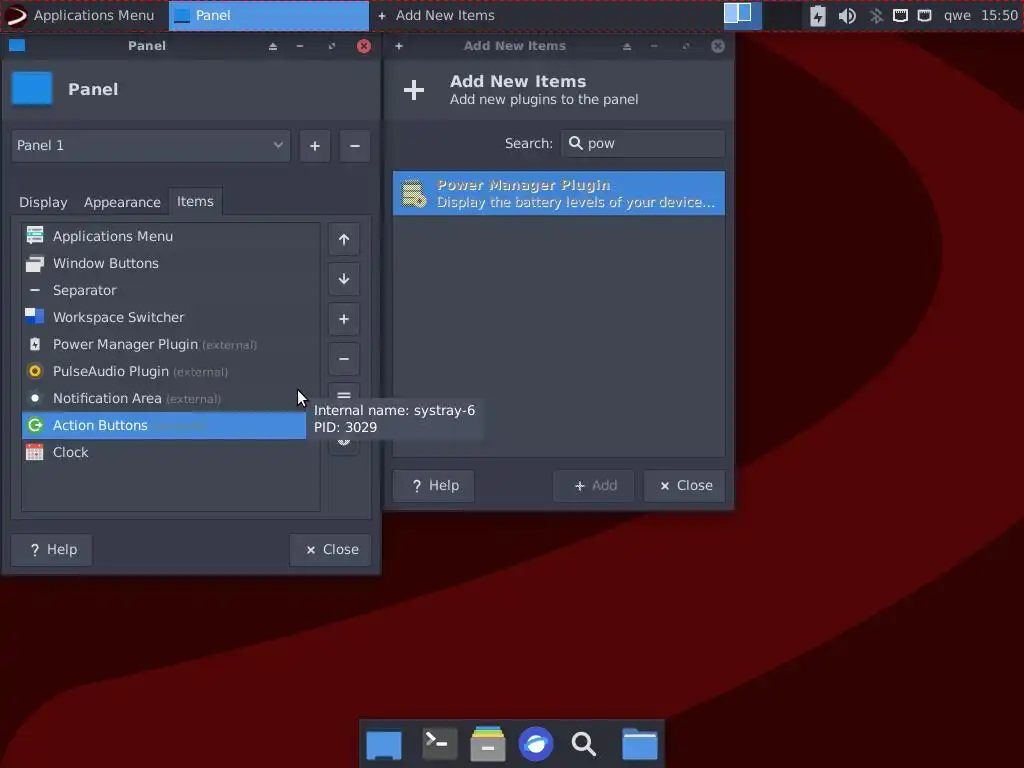Click Help in the Panel window
The image size is (1024, 768).
coord(52,550)
